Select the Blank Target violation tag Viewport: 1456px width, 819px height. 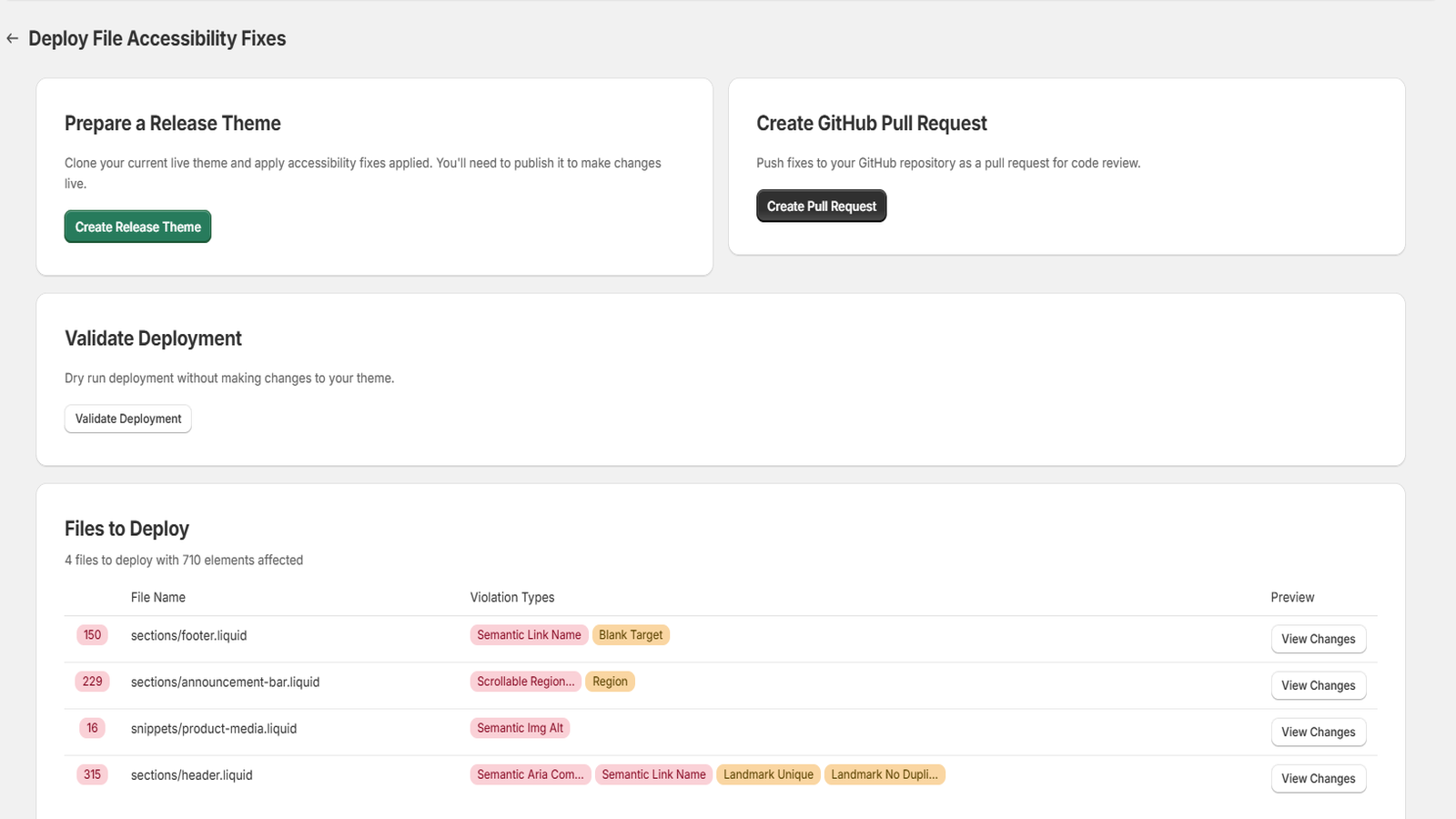point(631,635)
